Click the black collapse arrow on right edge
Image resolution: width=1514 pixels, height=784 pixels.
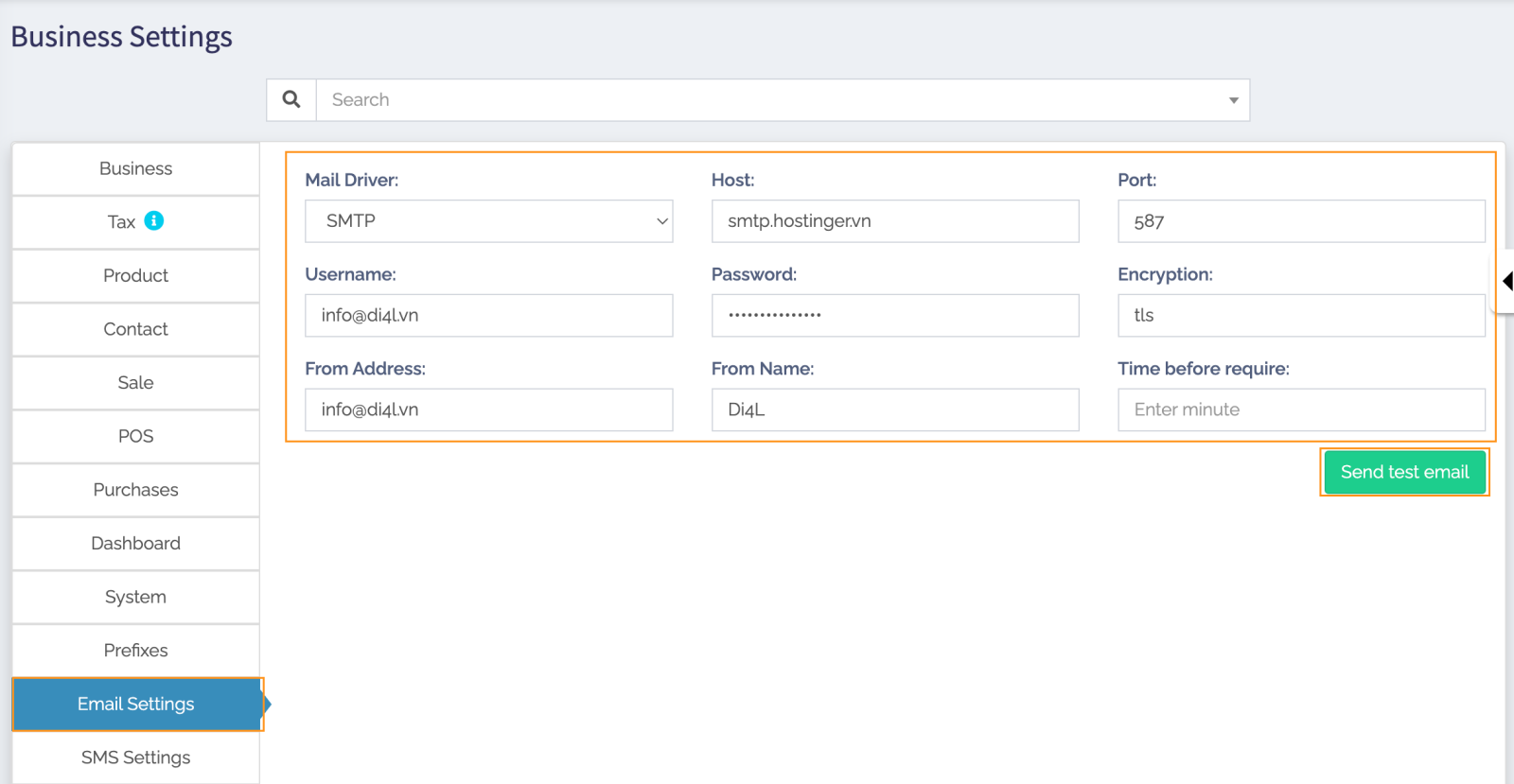point(1507,281)
